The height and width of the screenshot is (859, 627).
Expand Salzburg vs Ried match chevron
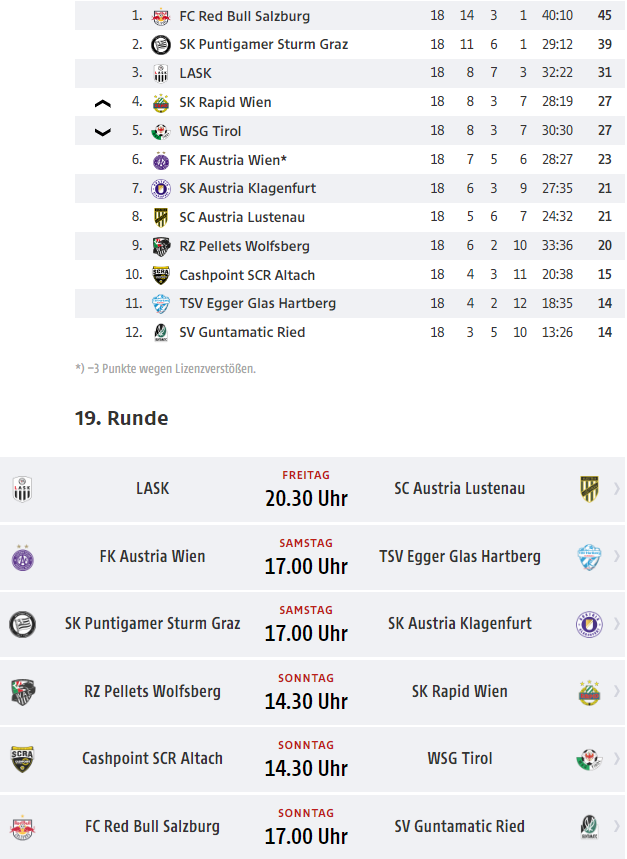click(x=617, y=826)
